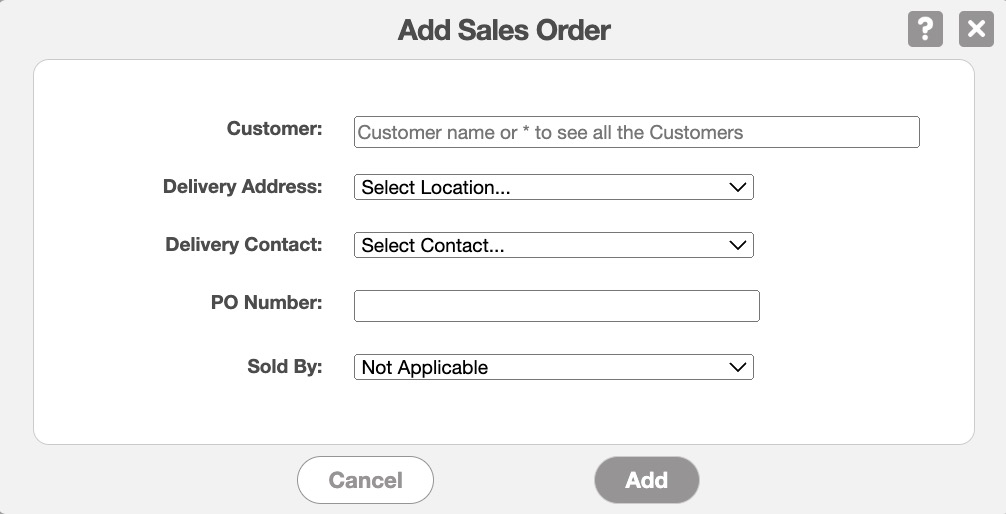Click the chevron arrow beside Not Applicable

coord(738,367)
